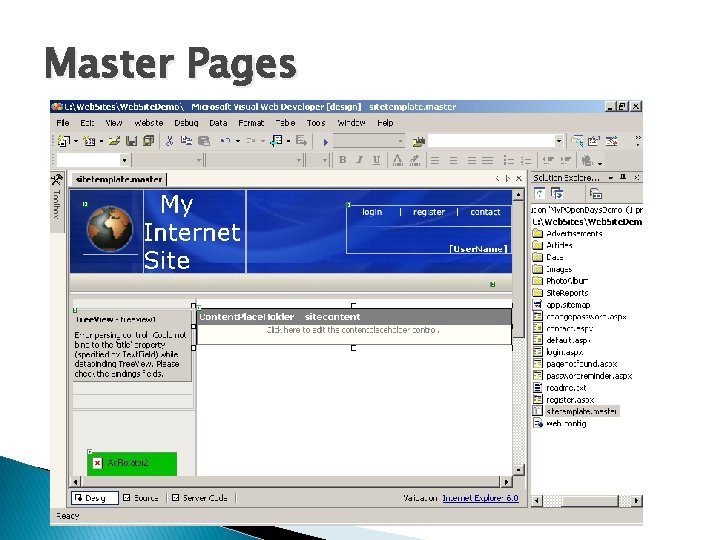Click the Bullets list icon
Image resolution: width=720 pixels, height=540 pixels.
(509, 160)
